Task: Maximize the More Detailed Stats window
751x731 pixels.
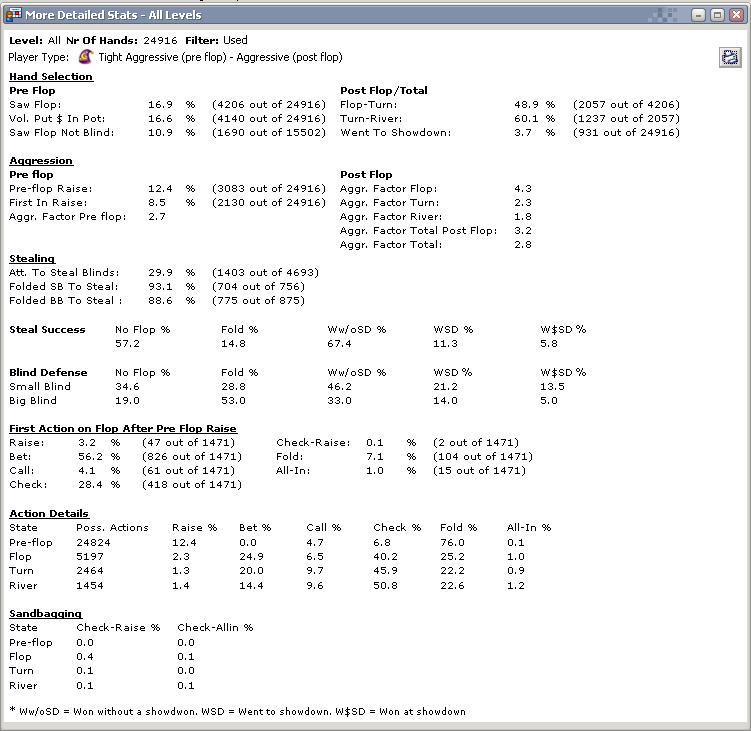Action: [716, 15]
